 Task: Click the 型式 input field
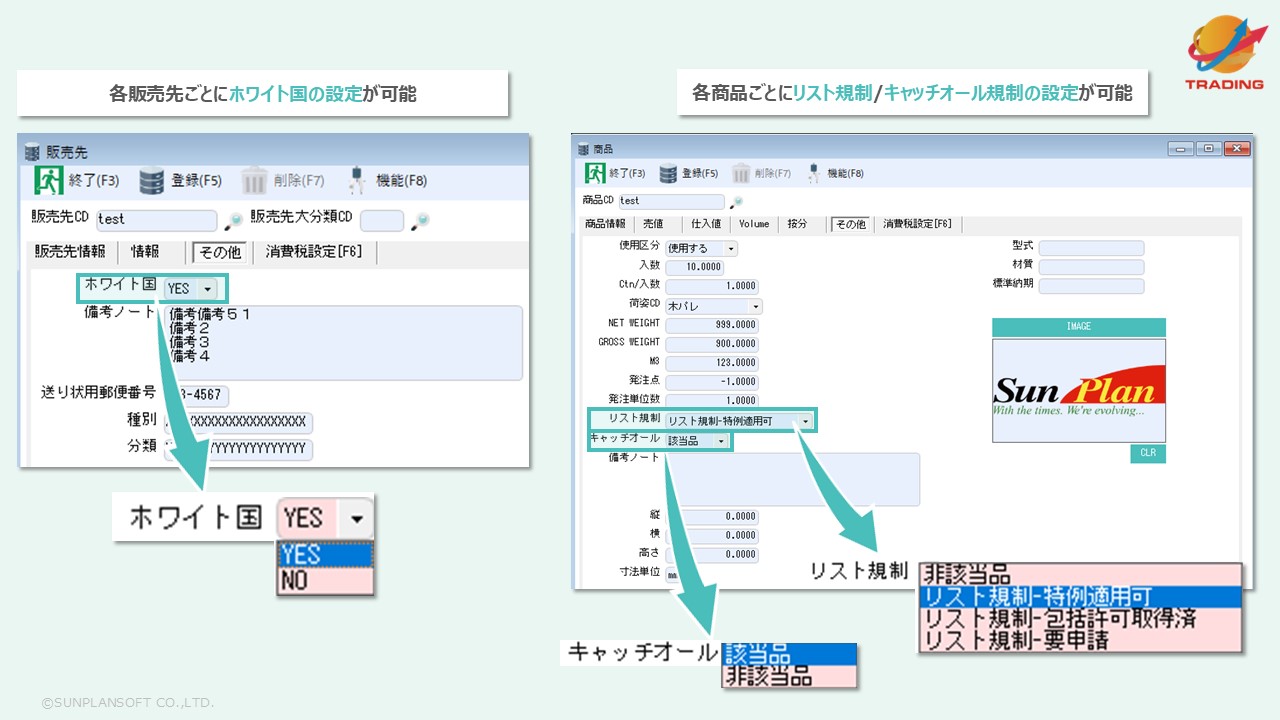(1091, 248)
